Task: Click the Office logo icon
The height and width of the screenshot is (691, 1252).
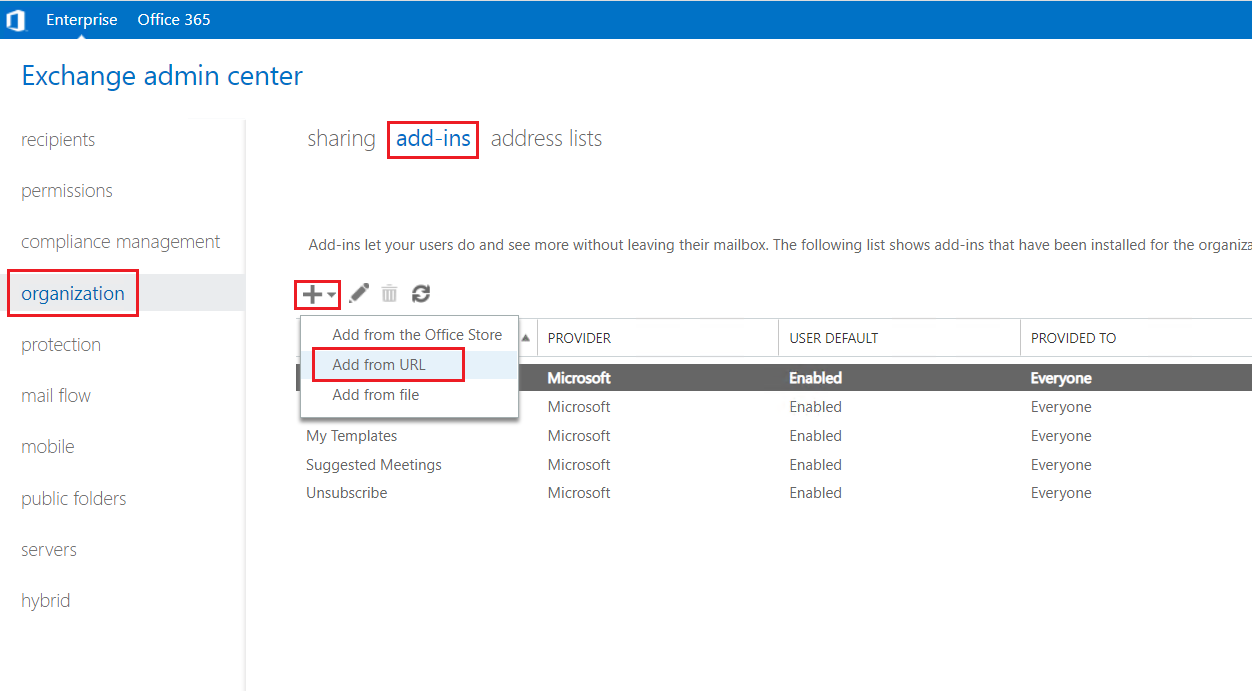Action: [16, 20]
